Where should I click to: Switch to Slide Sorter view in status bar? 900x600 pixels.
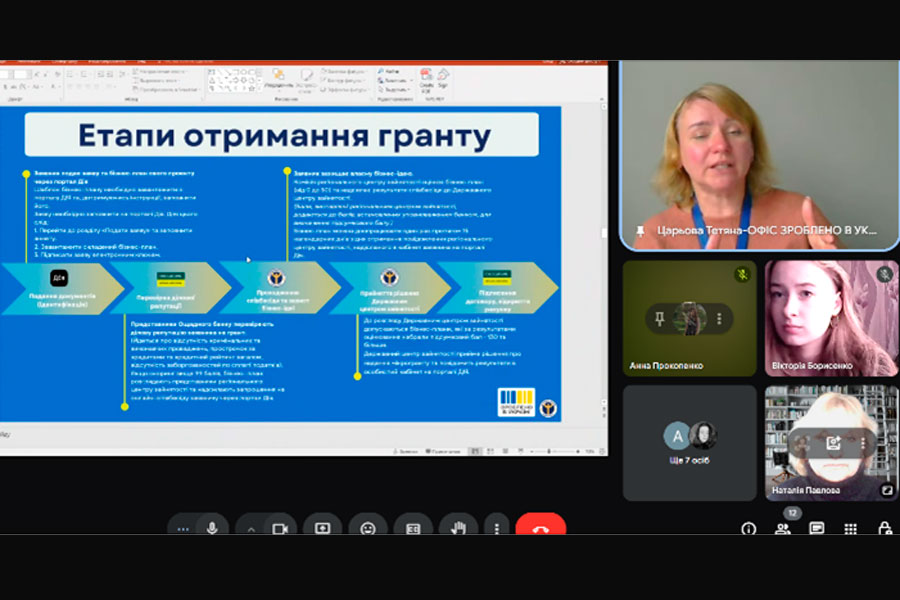click(490, 452)
